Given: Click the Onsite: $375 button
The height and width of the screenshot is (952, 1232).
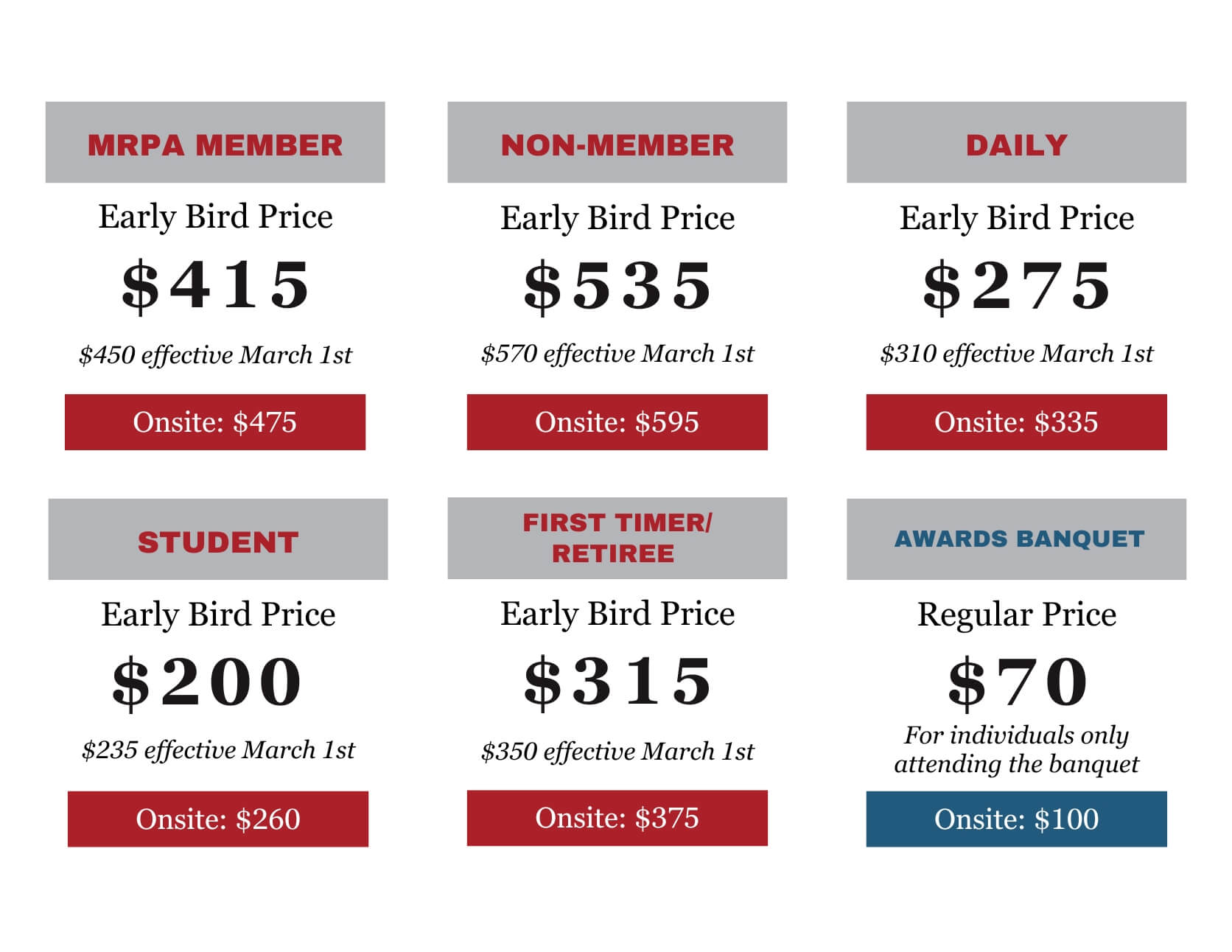Looking at the screenshot, I should pos(617,818).
